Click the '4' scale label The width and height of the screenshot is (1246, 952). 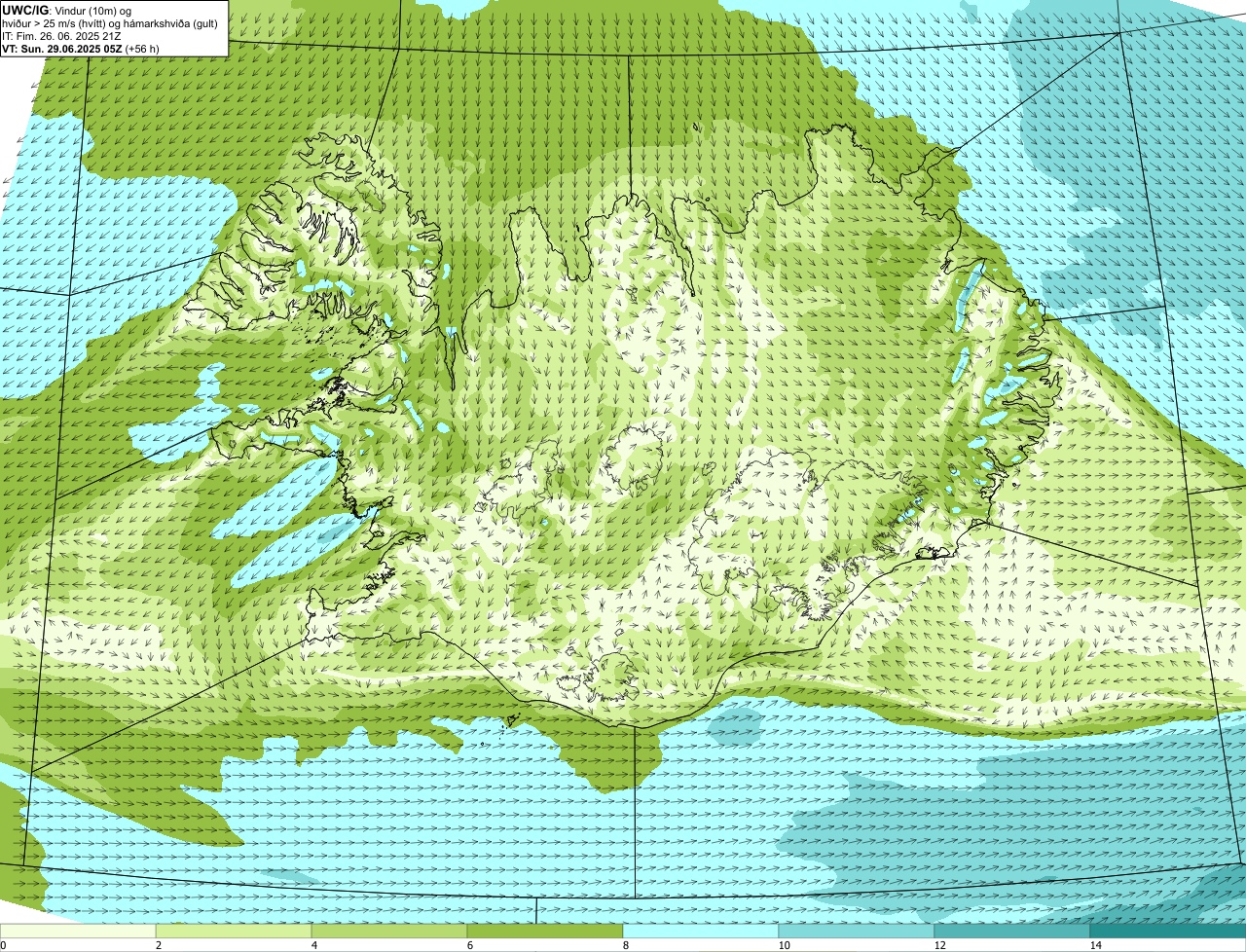click(x=313, y=945)
